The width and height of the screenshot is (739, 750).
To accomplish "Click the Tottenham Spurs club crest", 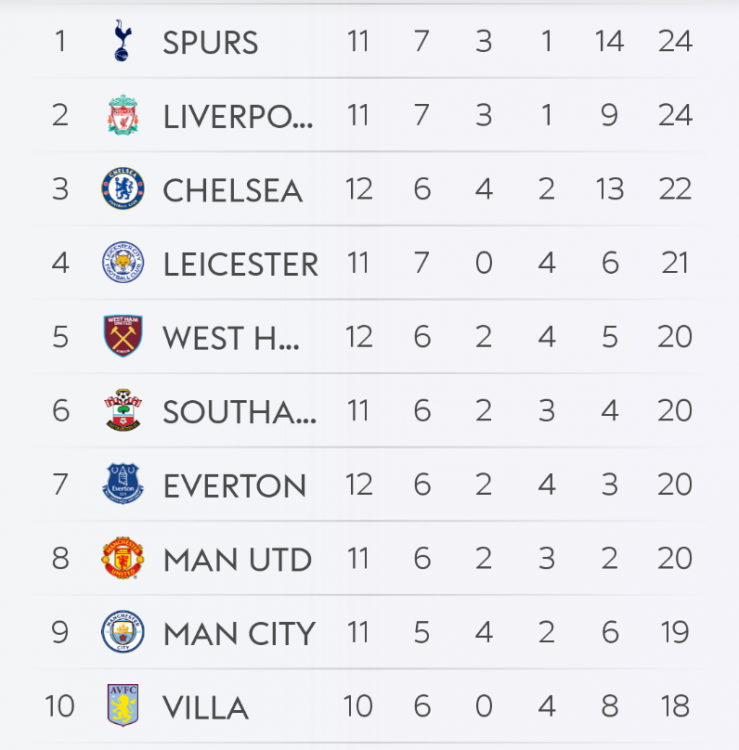I will (123, 41).
